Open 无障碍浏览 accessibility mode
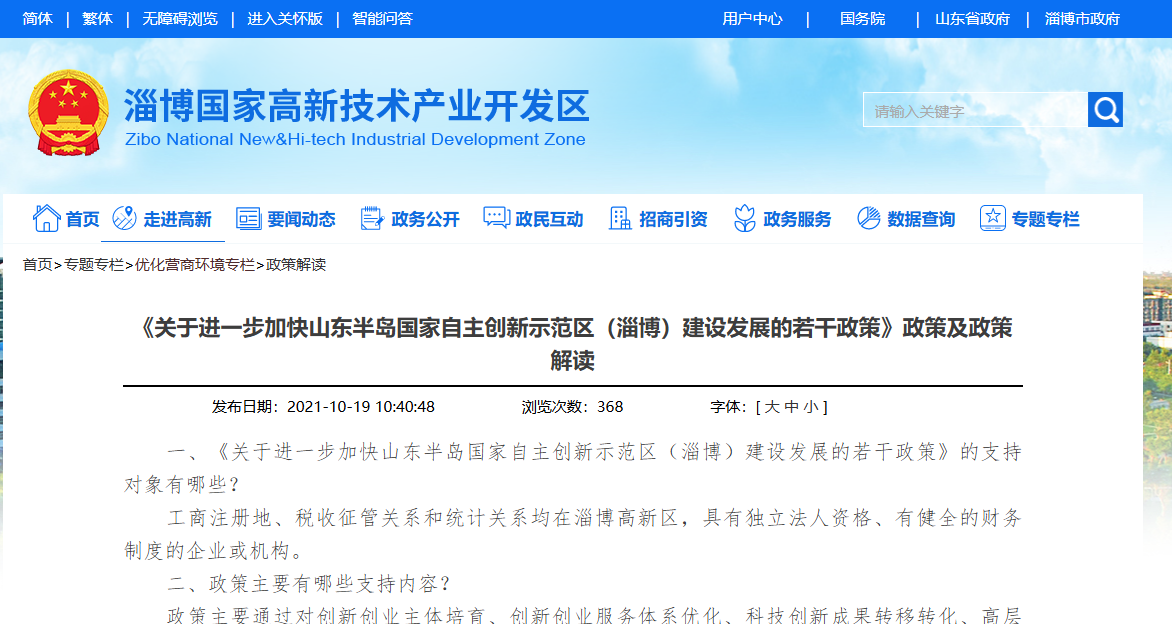Image resolution: width=1172 pixels, height=624 pixels. coord(179,18)
